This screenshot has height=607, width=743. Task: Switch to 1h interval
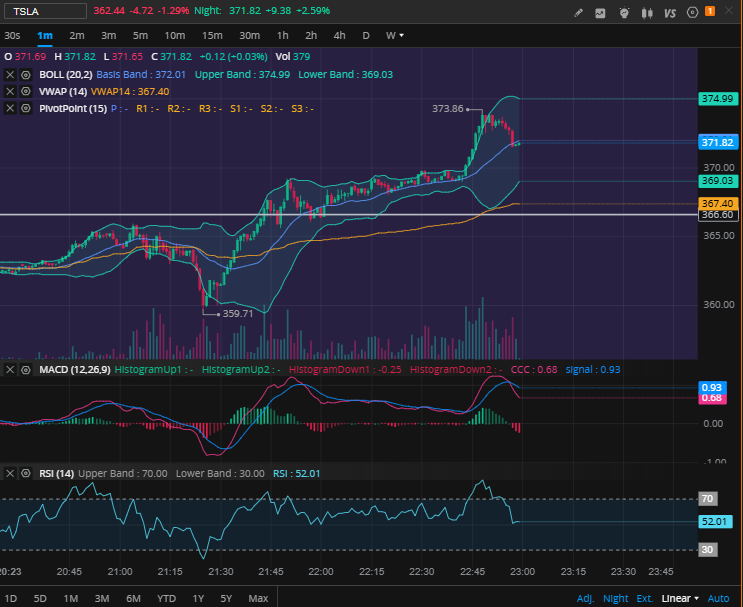(283, 36)
